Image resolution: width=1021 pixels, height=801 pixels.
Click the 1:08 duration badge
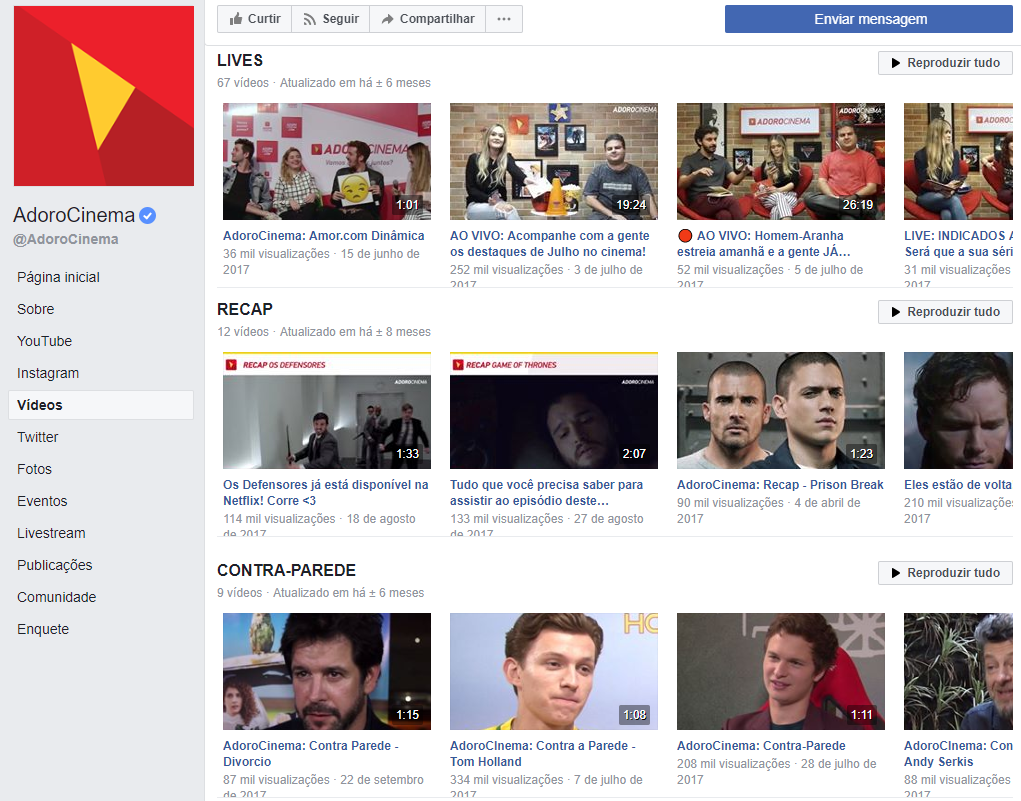(x=634, y=714)
